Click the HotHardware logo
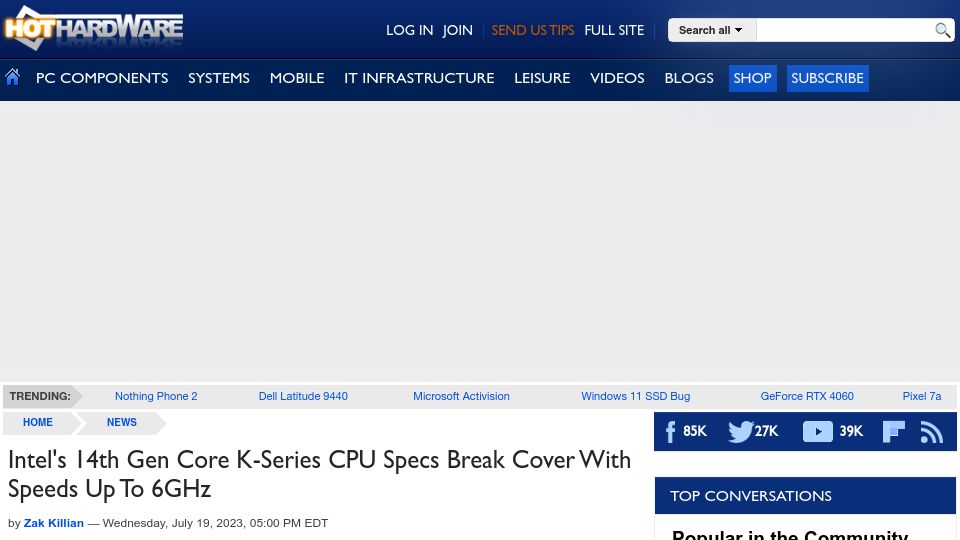 pyautogui.click(x=94, y=28)
